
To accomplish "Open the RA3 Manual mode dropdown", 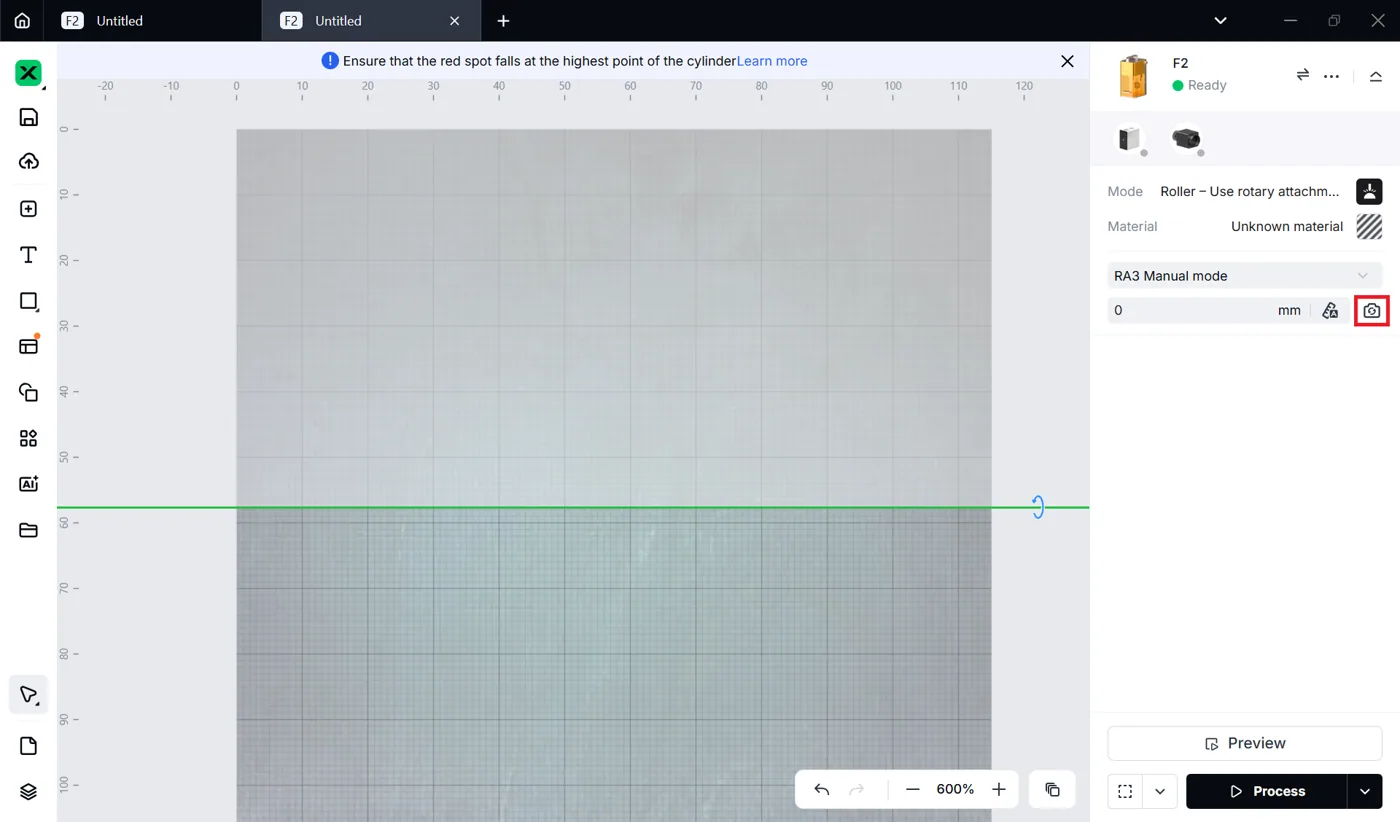I will [1245, 275].
